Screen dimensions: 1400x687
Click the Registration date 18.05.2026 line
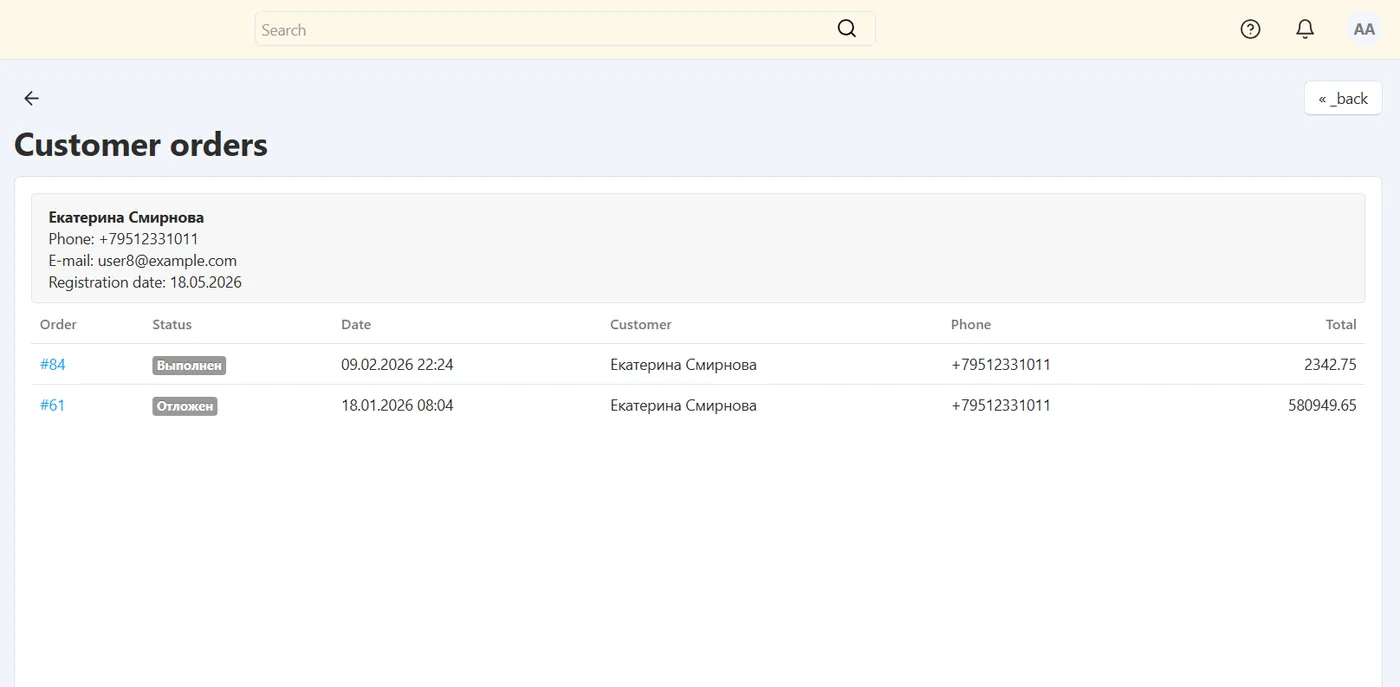[x=145, y=283]
